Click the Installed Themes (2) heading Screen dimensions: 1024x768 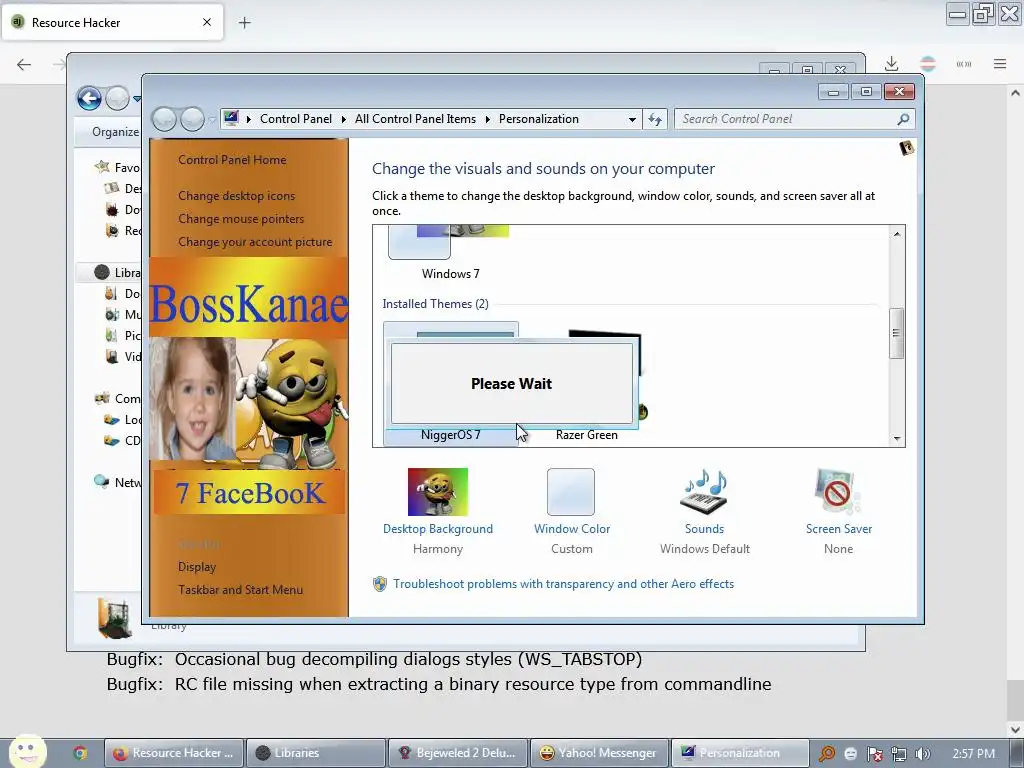[435, 304]
